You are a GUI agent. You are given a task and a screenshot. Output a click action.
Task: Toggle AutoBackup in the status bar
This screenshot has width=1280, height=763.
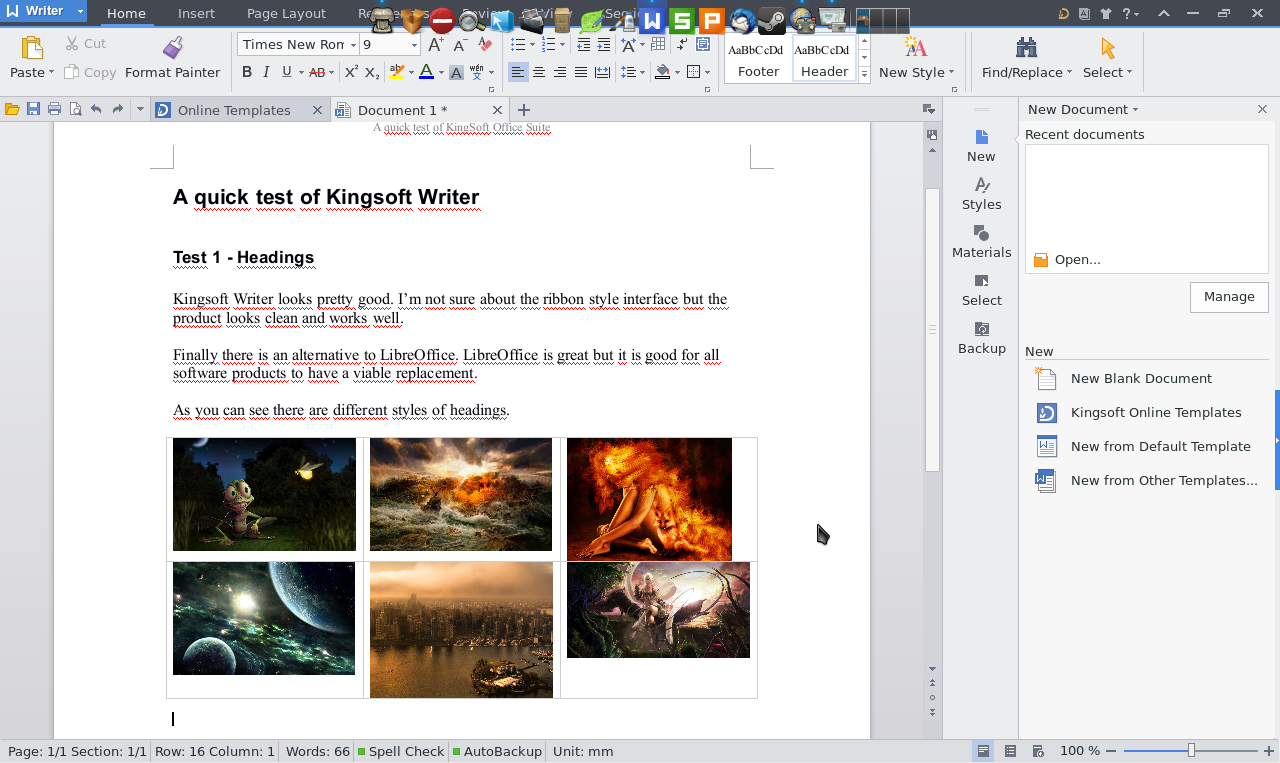496,751
